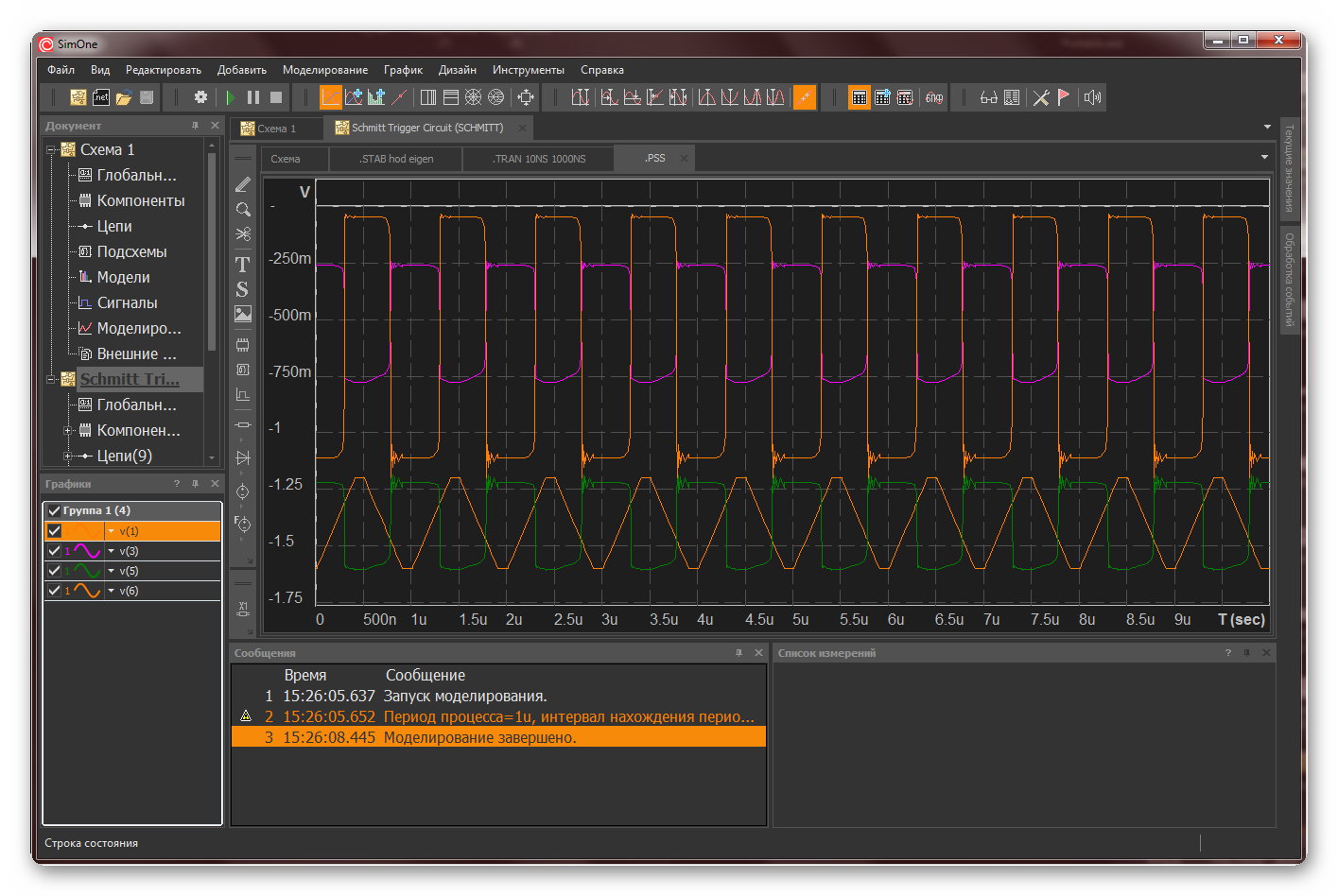Expand the second Компонен... node under Schmitt Trigger

point(67,430)
